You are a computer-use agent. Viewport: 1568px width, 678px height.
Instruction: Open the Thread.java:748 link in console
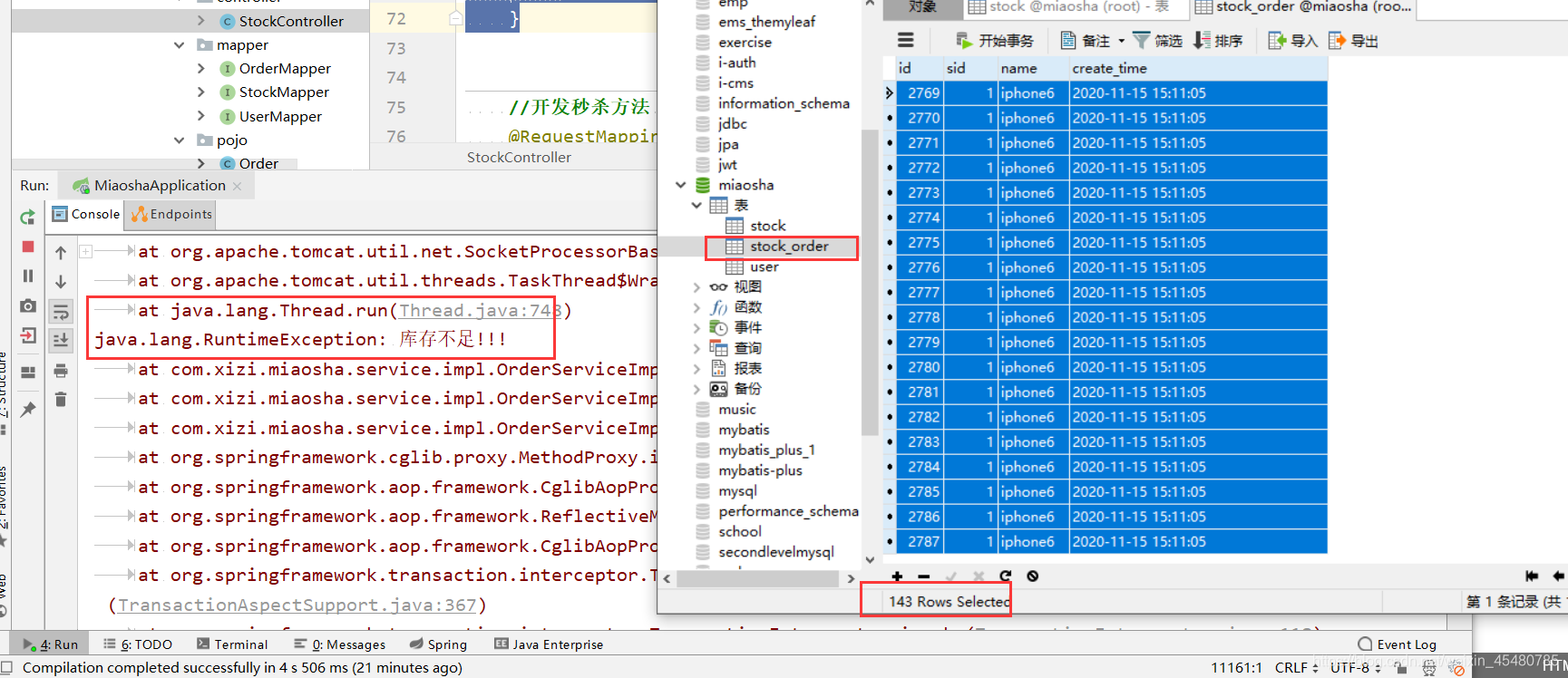click(481, 310)
